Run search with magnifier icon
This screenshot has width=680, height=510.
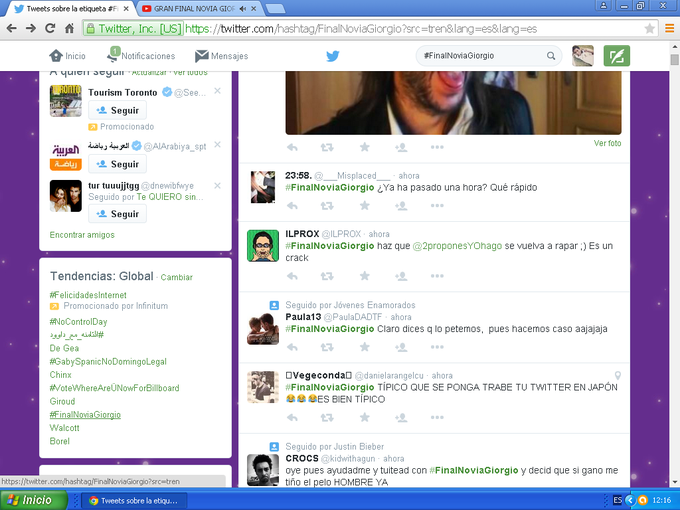[x=551, y=56]
